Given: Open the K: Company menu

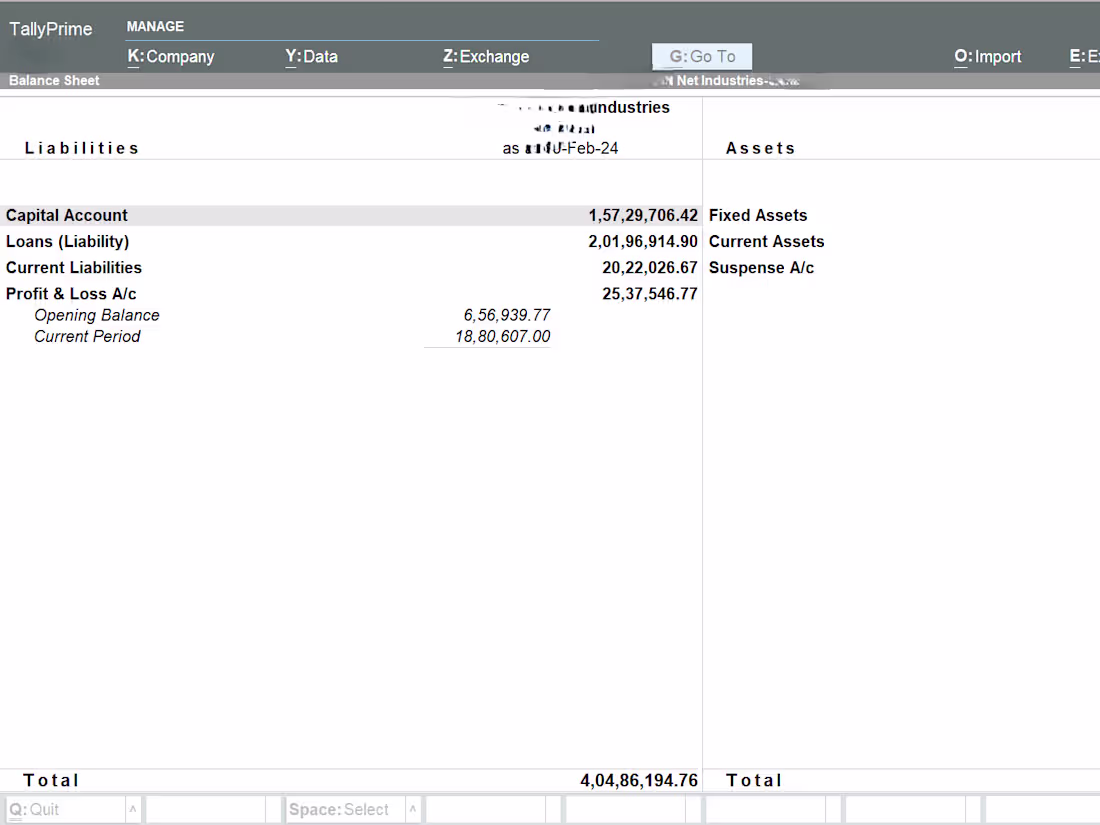Looking at the screenshot, I should [170, 57].
